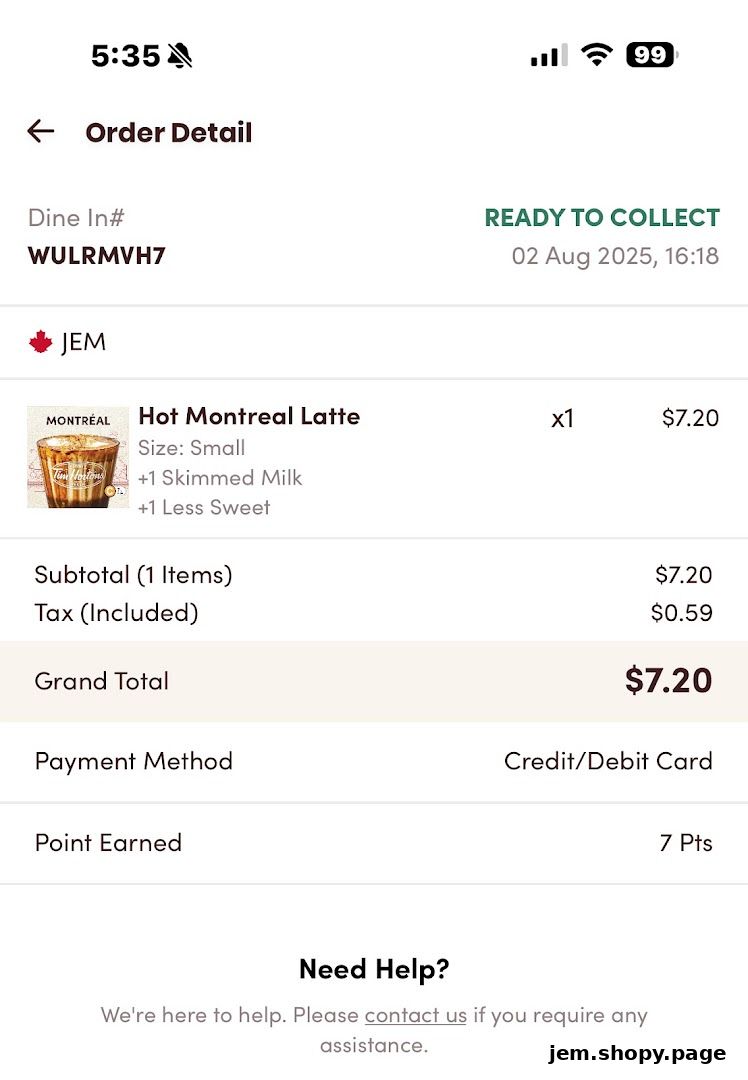The height and width of the screenshot is (1080, 748).
Task: Tap the Wi-Fi status icon
Action: click(597, 55)
